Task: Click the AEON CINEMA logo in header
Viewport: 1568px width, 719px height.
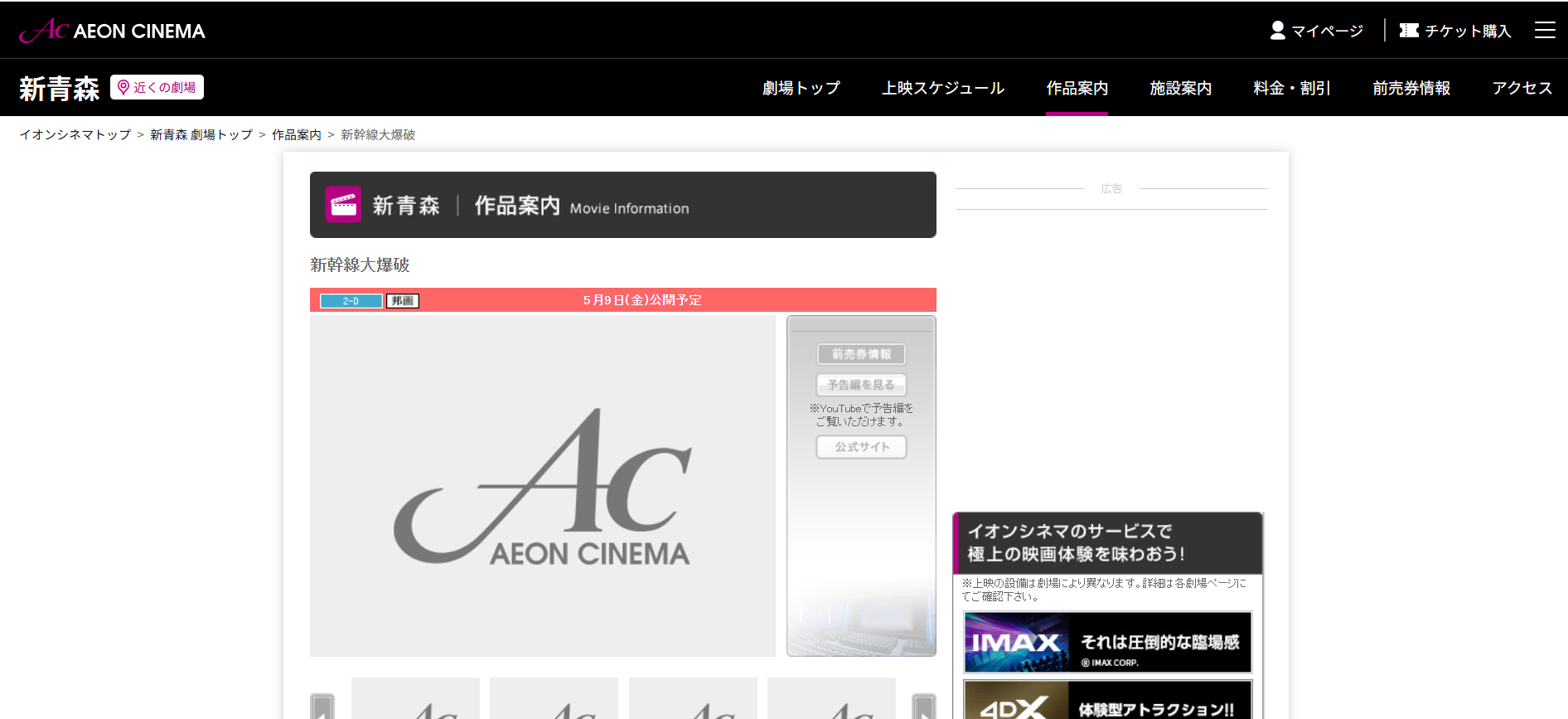Action: 112,31
